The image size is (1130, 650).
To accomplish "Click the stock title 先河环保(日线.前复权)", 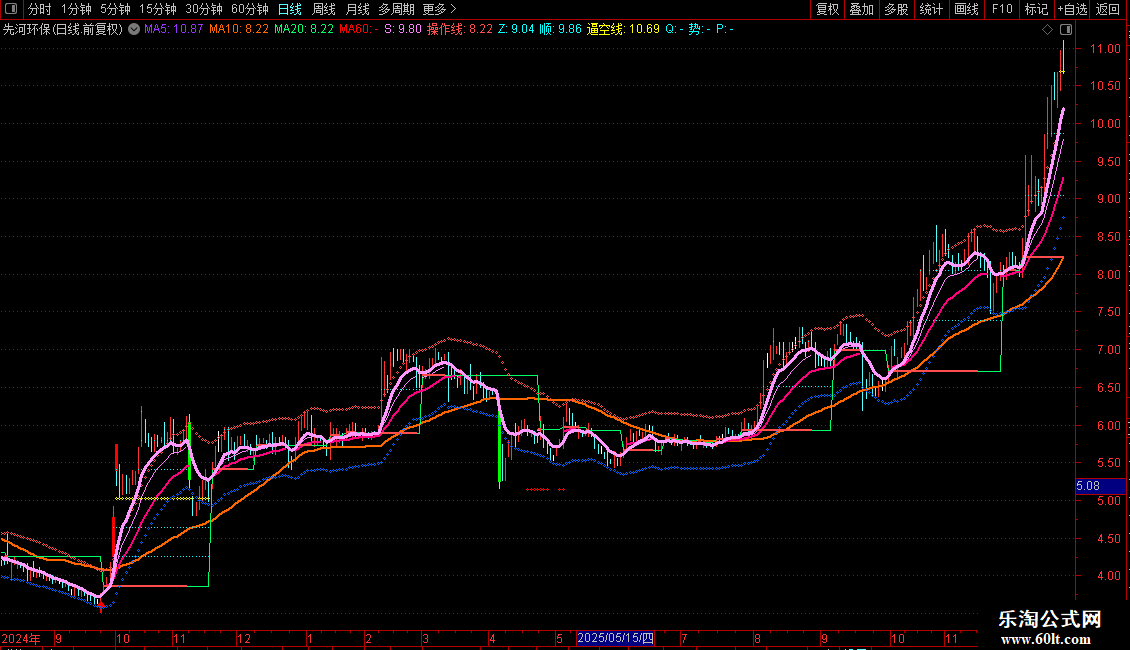I will [x=63, y=30].
